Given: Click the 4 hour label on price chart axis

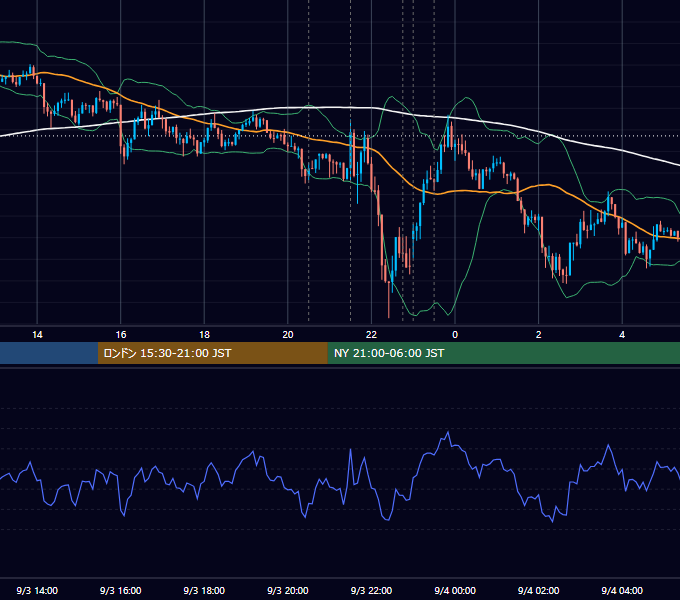Looking at the screenshot, I should click(x=622, y=335).
